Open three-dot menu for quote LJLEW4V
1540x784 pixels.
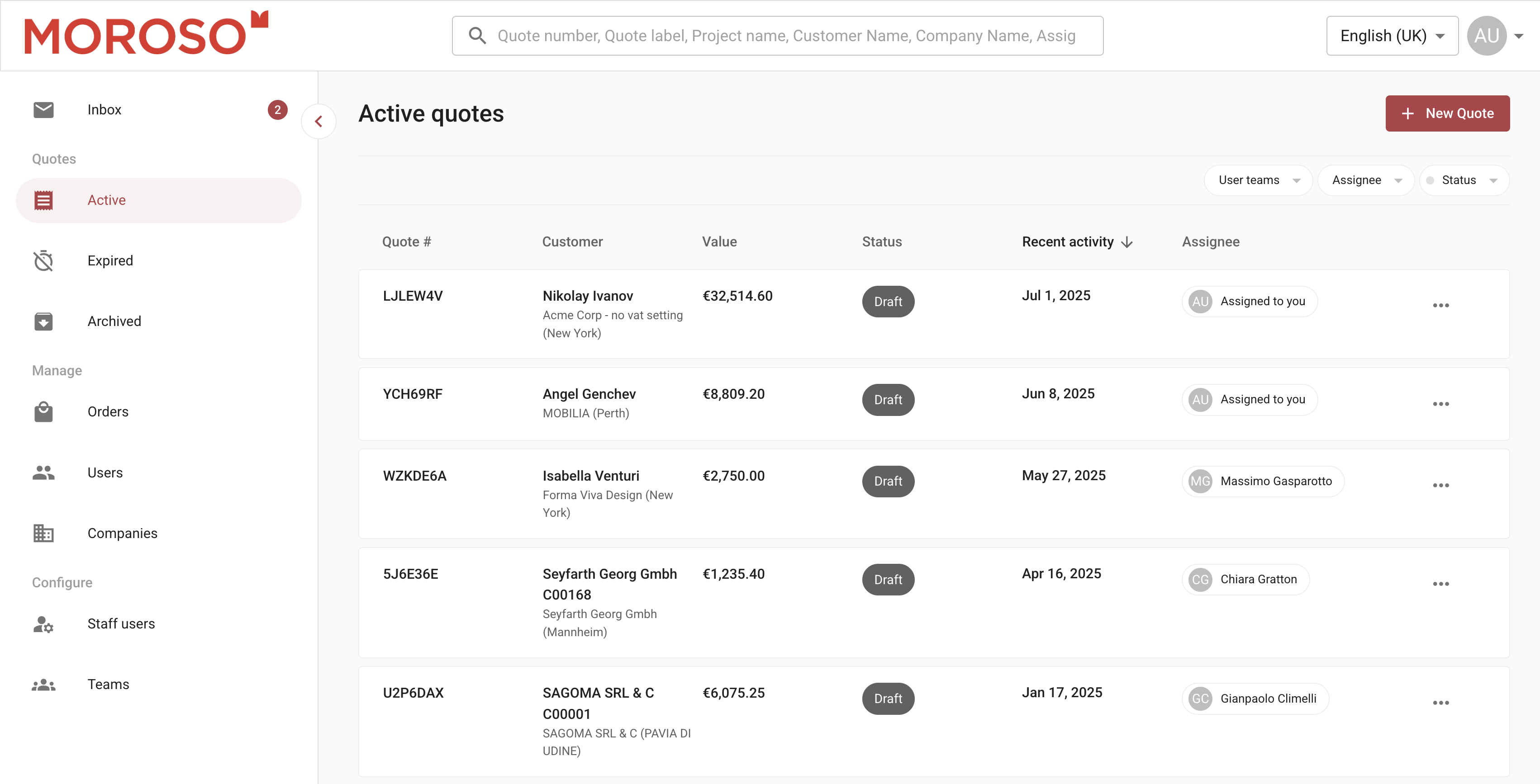point(1440,305)
